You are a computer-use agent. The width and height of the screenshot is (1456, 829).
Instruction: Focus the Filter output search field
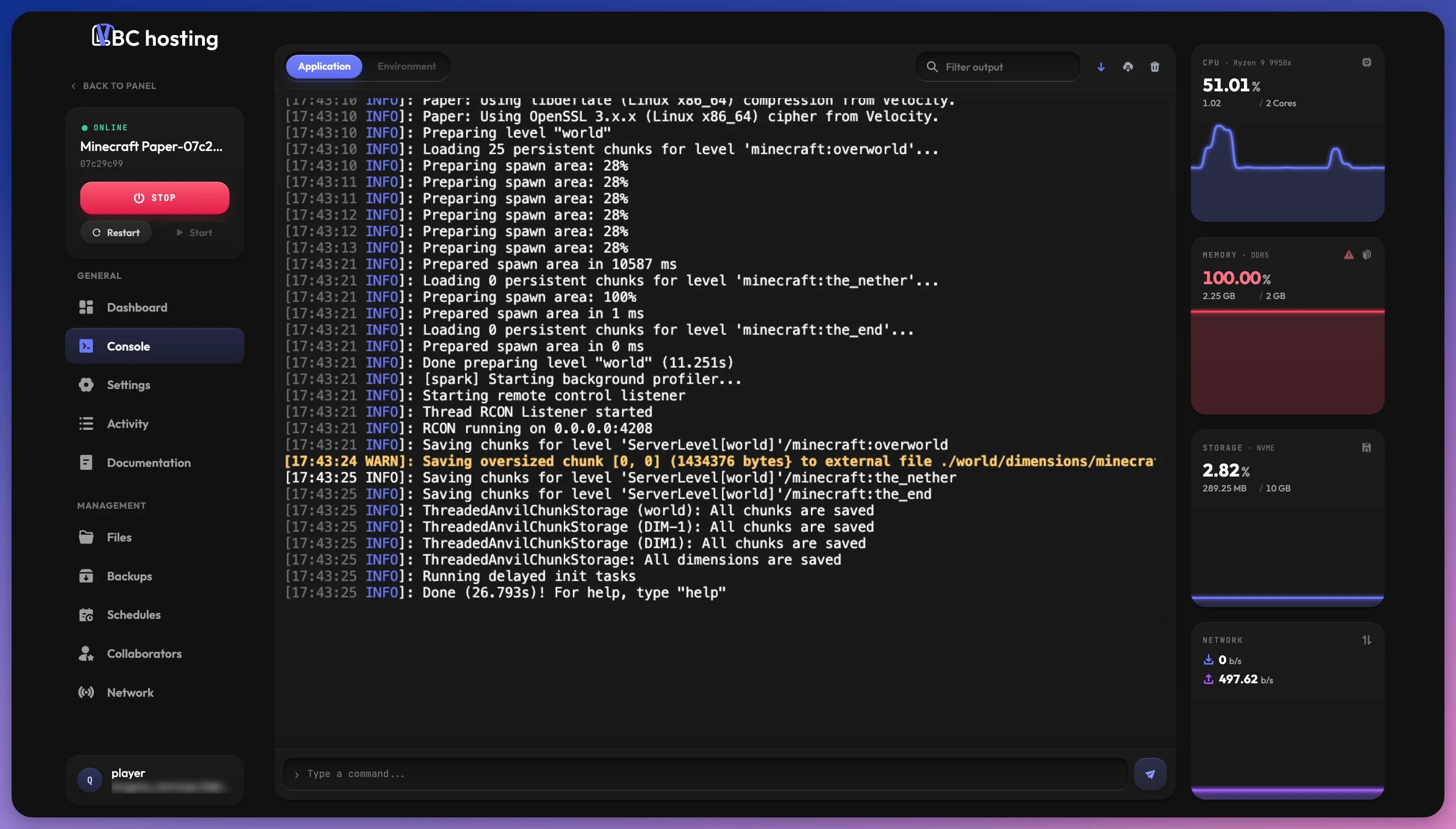pyautogui.click(x=998, y=67)
